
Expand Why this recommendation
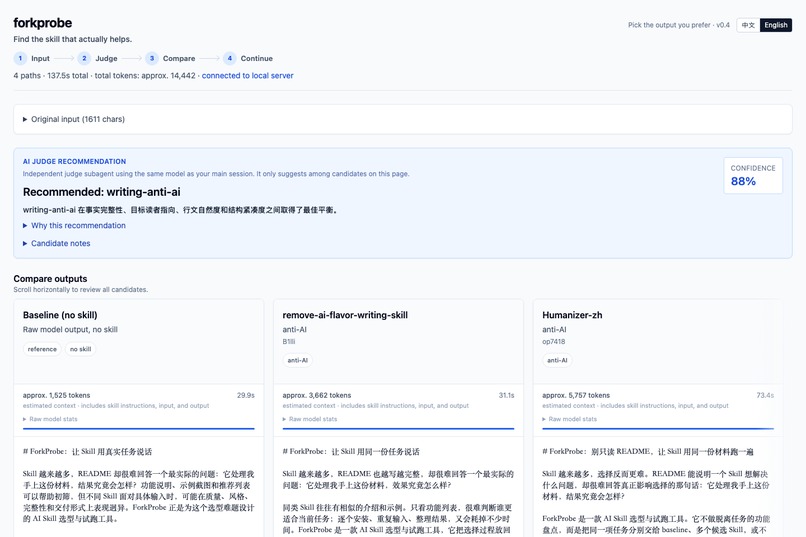74,226
